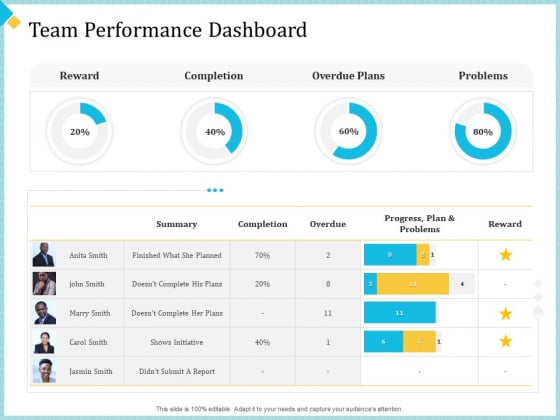This screenshot has height=420, width=560.
Task: Select john Smith's profile photo
Action: [x=44, y=284]
